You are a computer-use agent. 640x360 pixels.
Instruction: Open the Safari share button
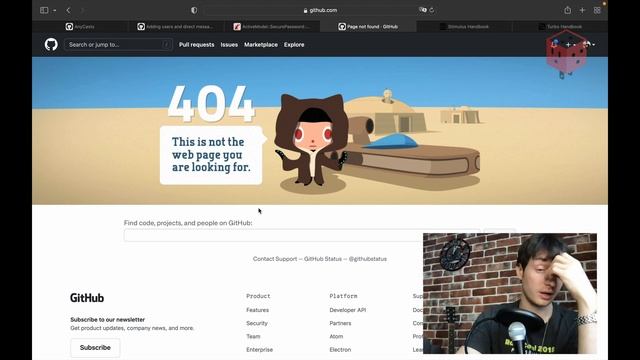[567, 10]
